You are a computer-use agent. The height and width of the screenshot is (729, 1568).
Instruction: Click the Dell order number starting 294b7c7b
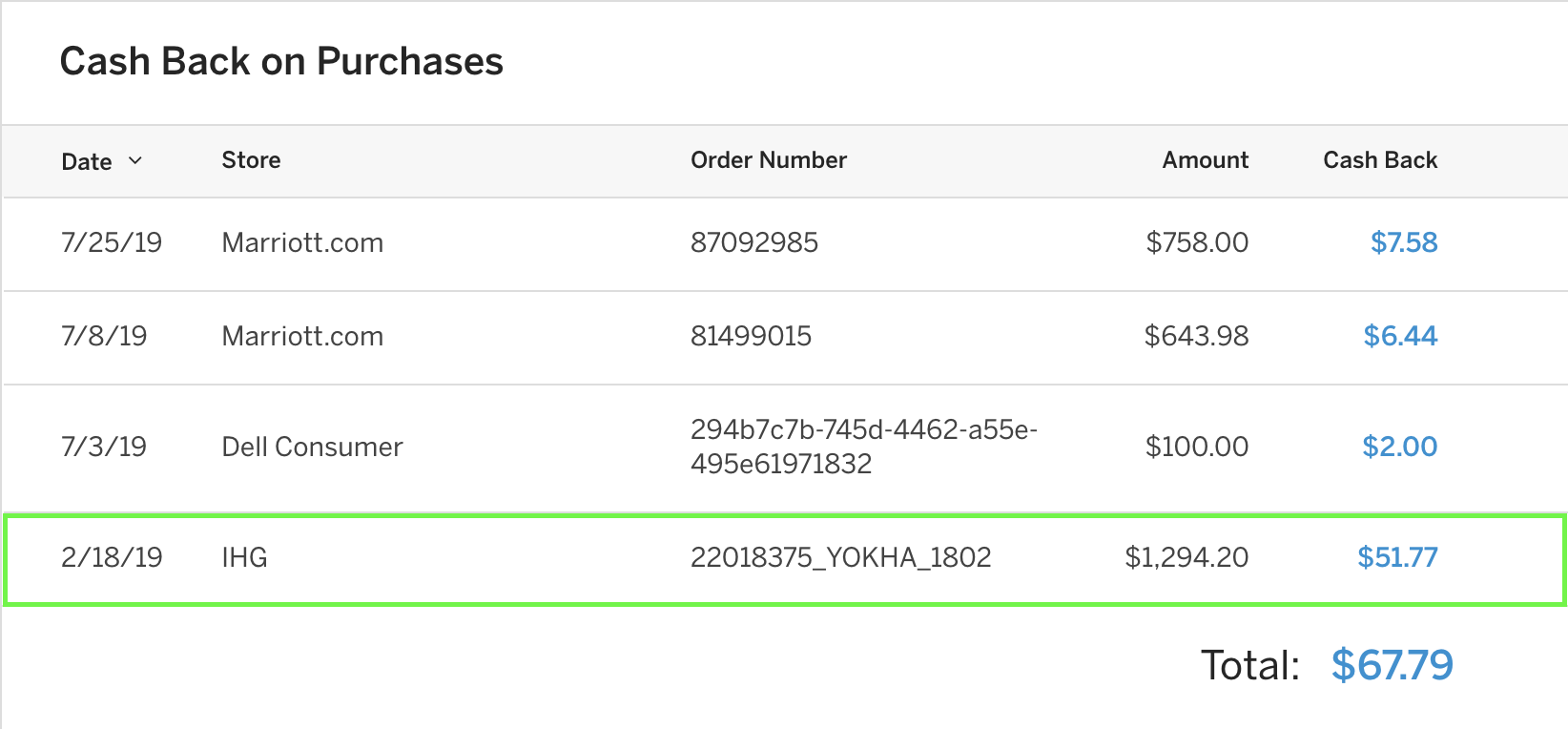[864, 447]
